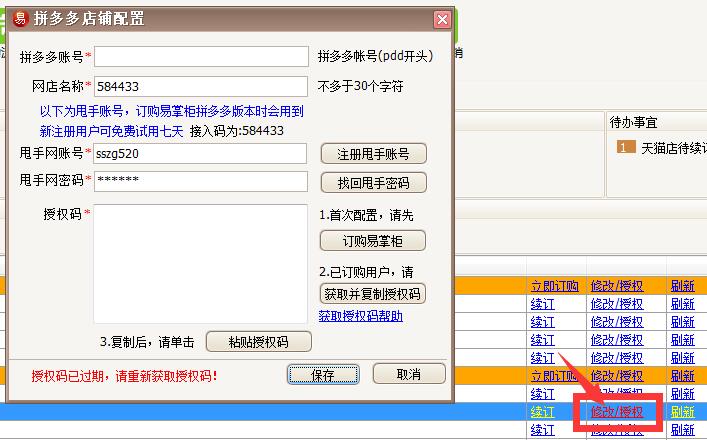
Task: Click the 接入码为:584433 text
Action: (x=237, y=131)
